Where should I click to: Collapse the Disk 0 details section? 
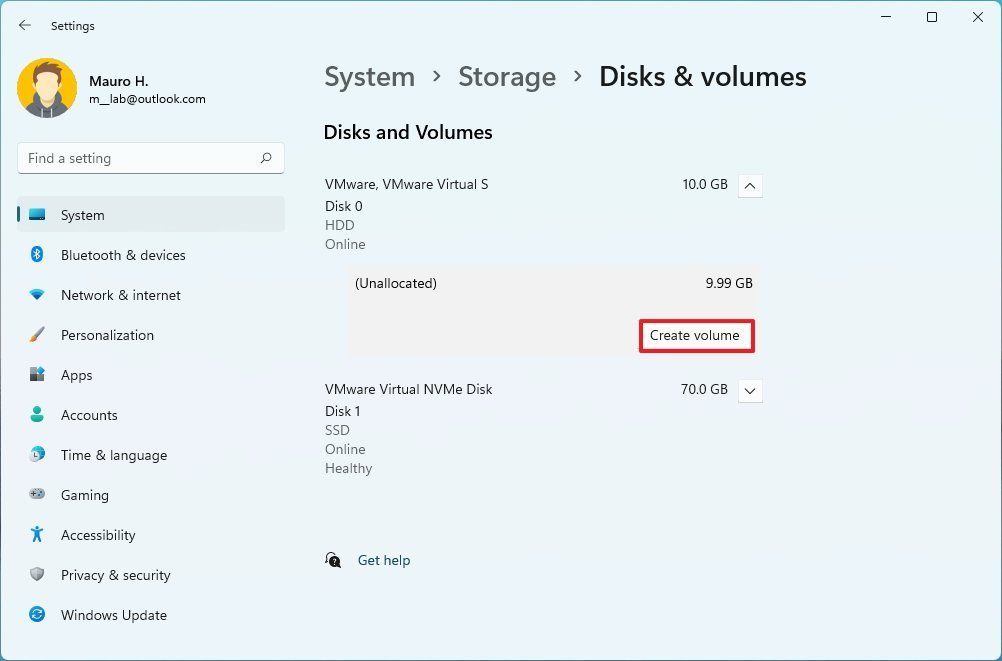(x=750, y=185)
